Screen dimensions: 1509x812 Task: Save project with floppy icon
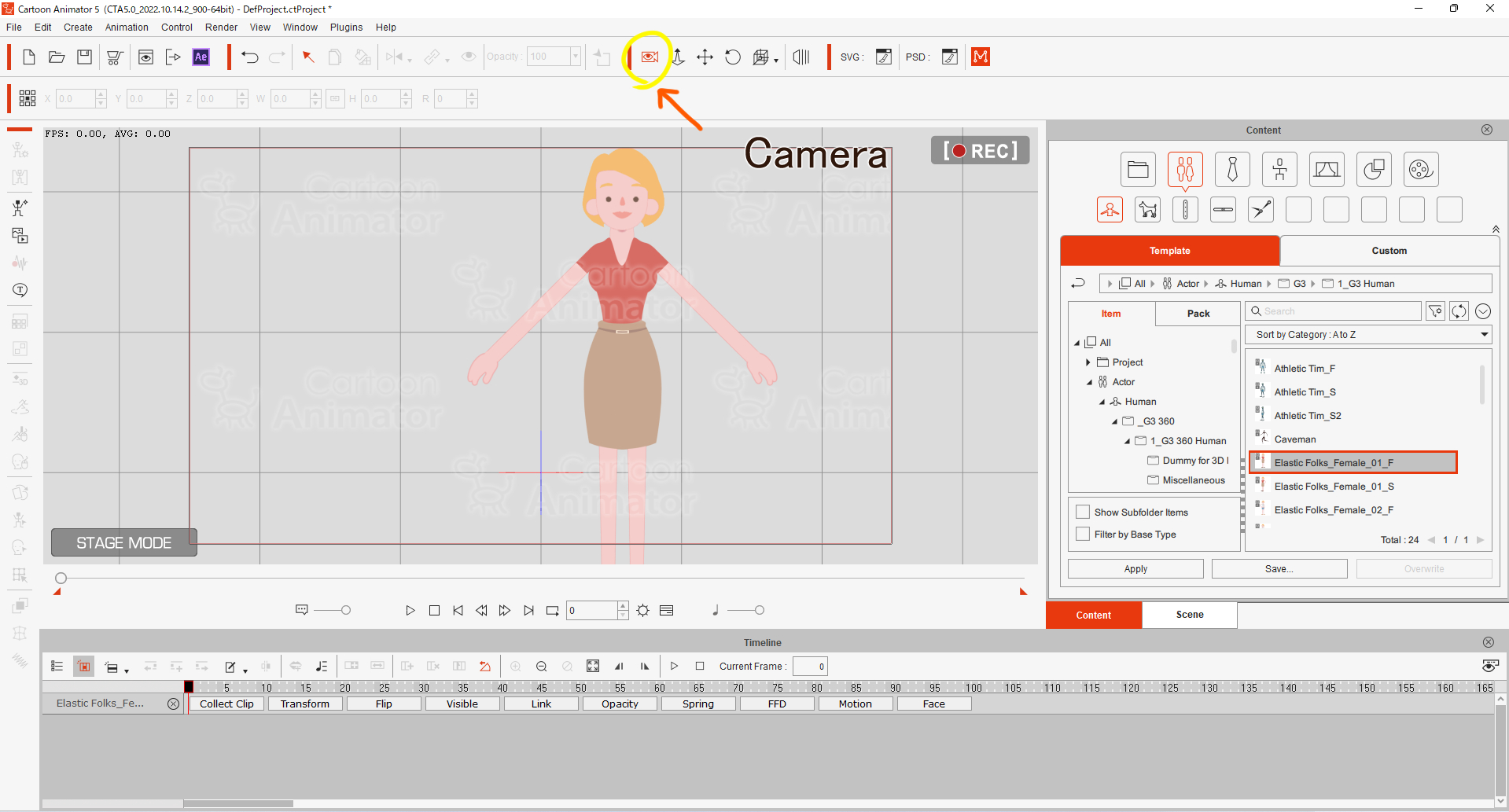(x=84, y=57)
